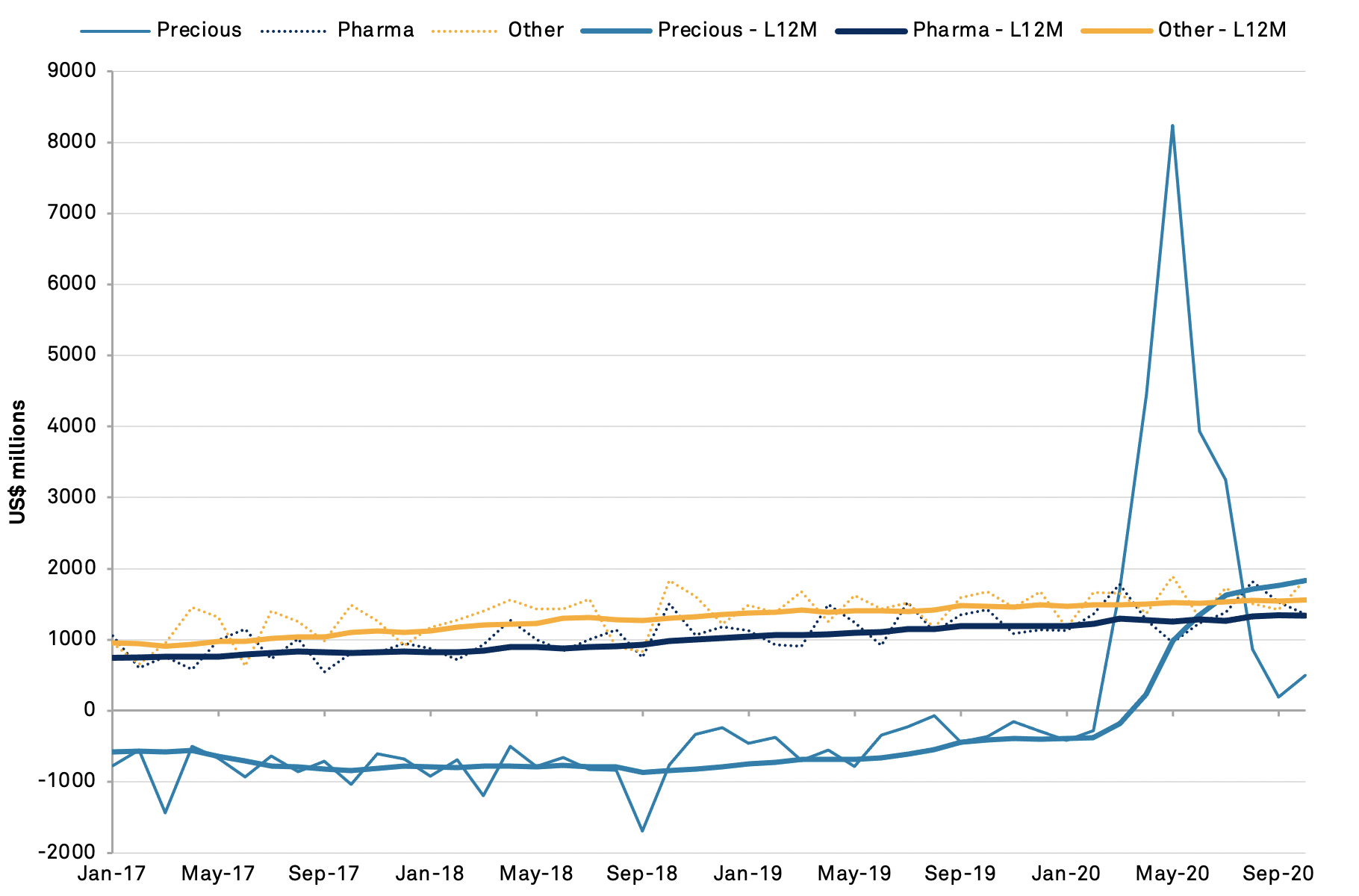The image size is (1359, 896).
Task: Click the dotted navy Pharma legend line sample
Action: pyautogui.click(x=294, y=31)
